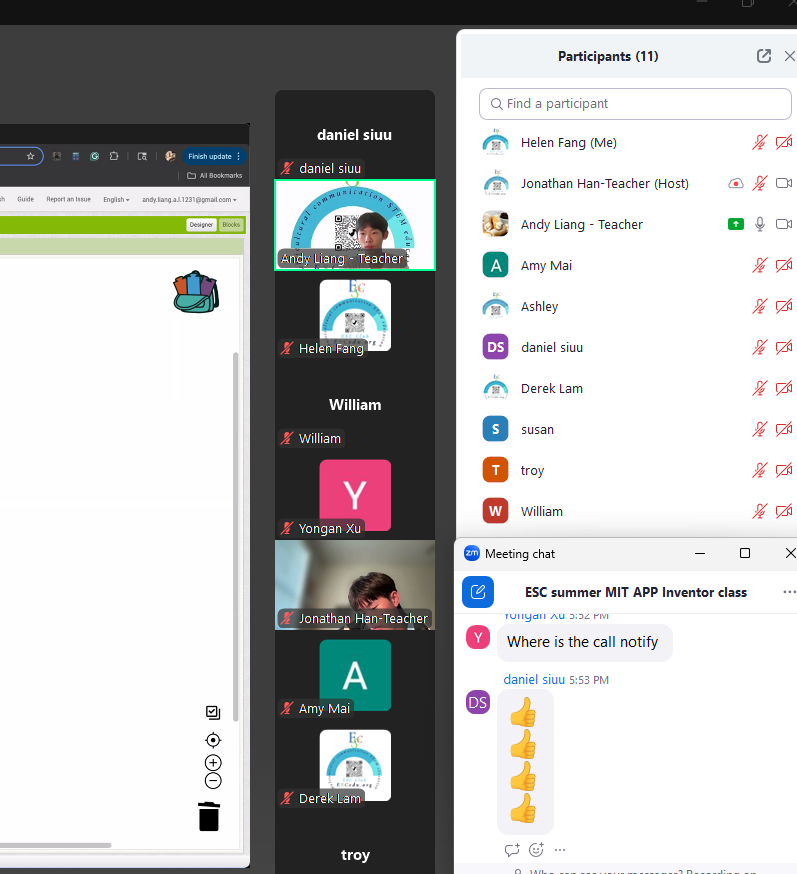This screenshot has width=797, height=874.
Task: Toggle Helen Fang (Me) video camera
Action: (x=784, y=143)
